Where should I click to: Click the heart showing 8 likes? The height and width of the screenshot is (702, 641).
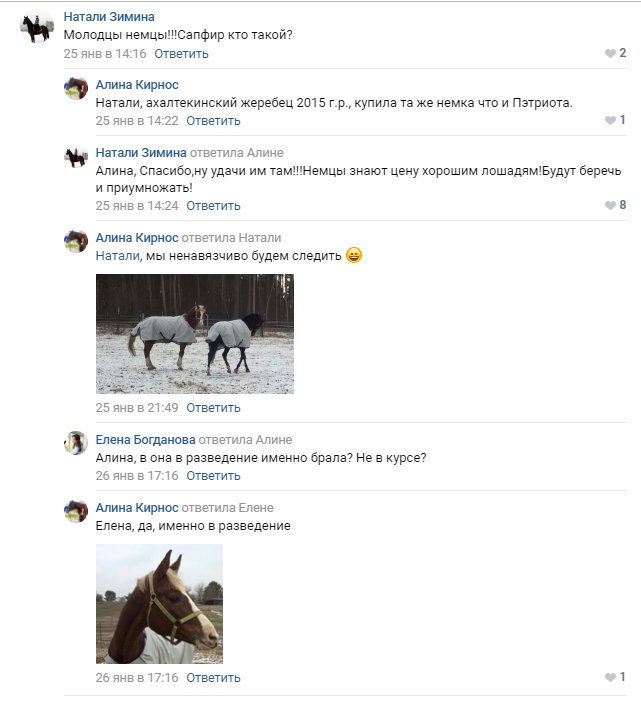click(x=610, y=206)
